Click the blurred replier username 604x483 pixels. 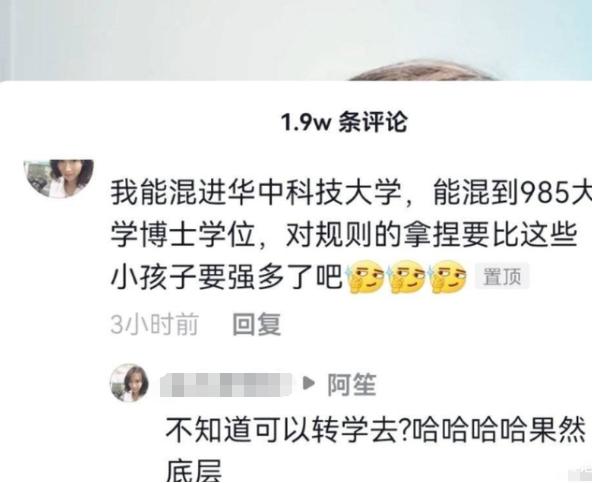point(226,384)
